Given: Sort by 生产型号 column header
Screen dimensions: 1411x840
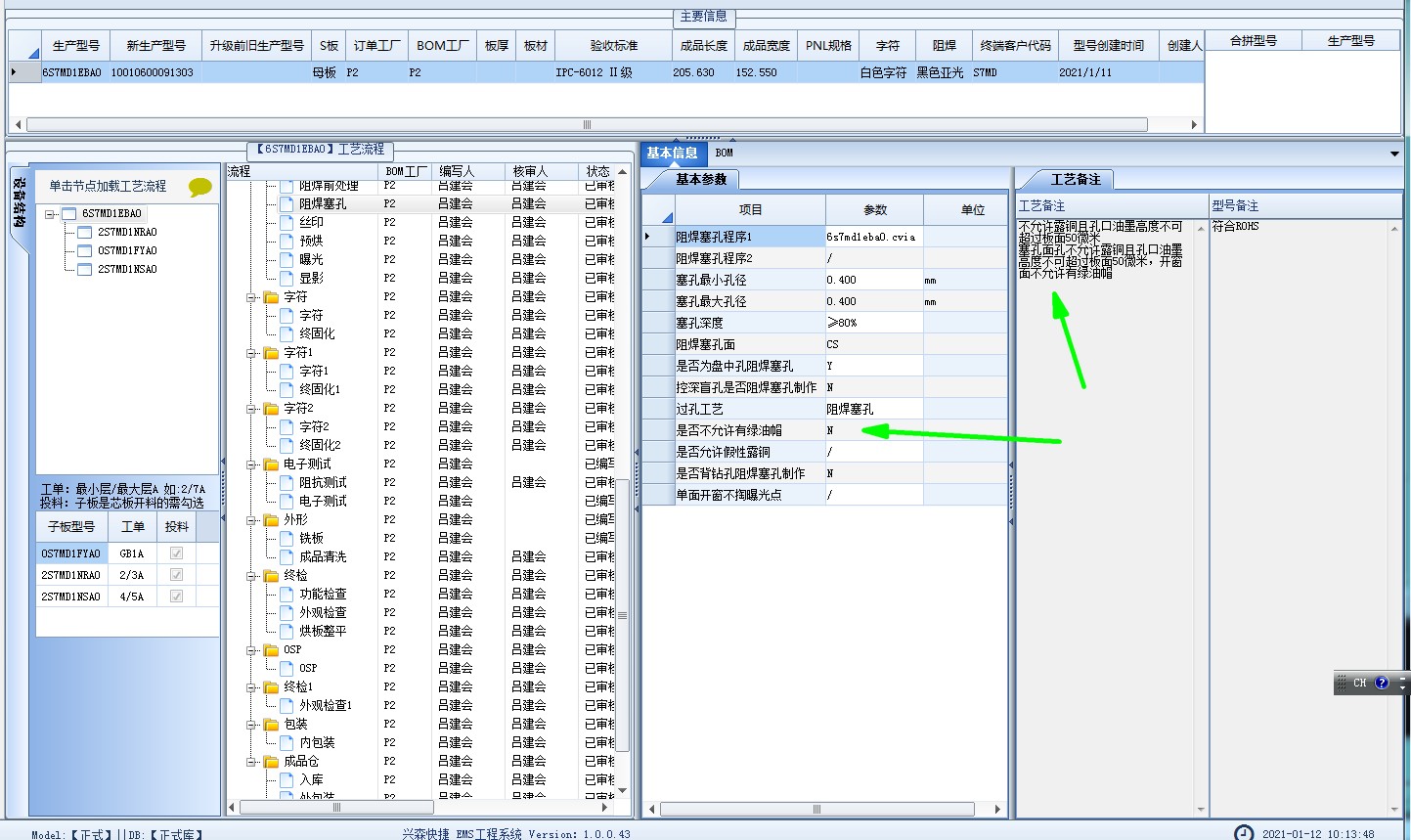Looking at the screenshot, I should coord(75,45).
